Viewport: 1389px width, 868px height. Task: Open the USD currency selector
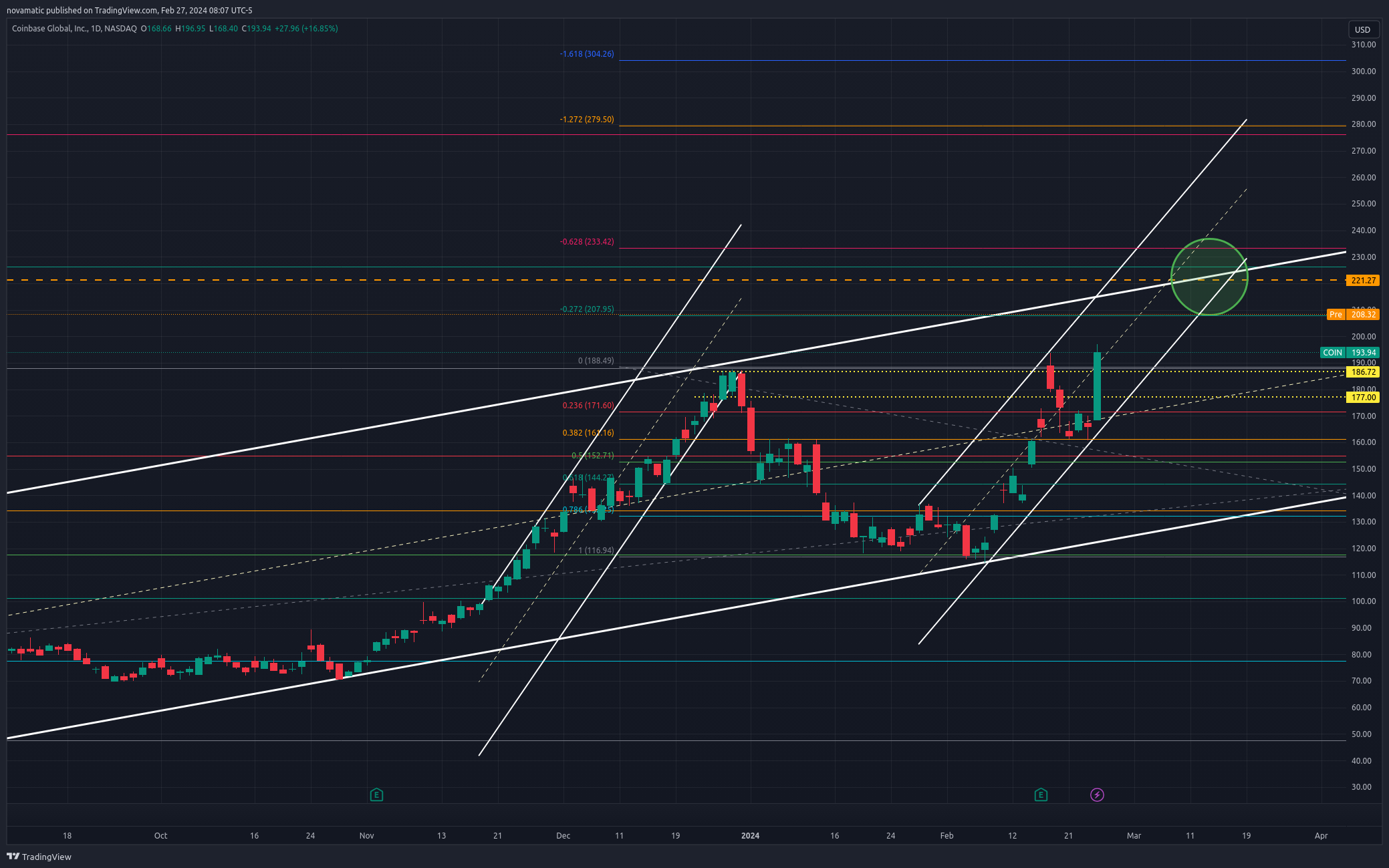coord(1362,29)
